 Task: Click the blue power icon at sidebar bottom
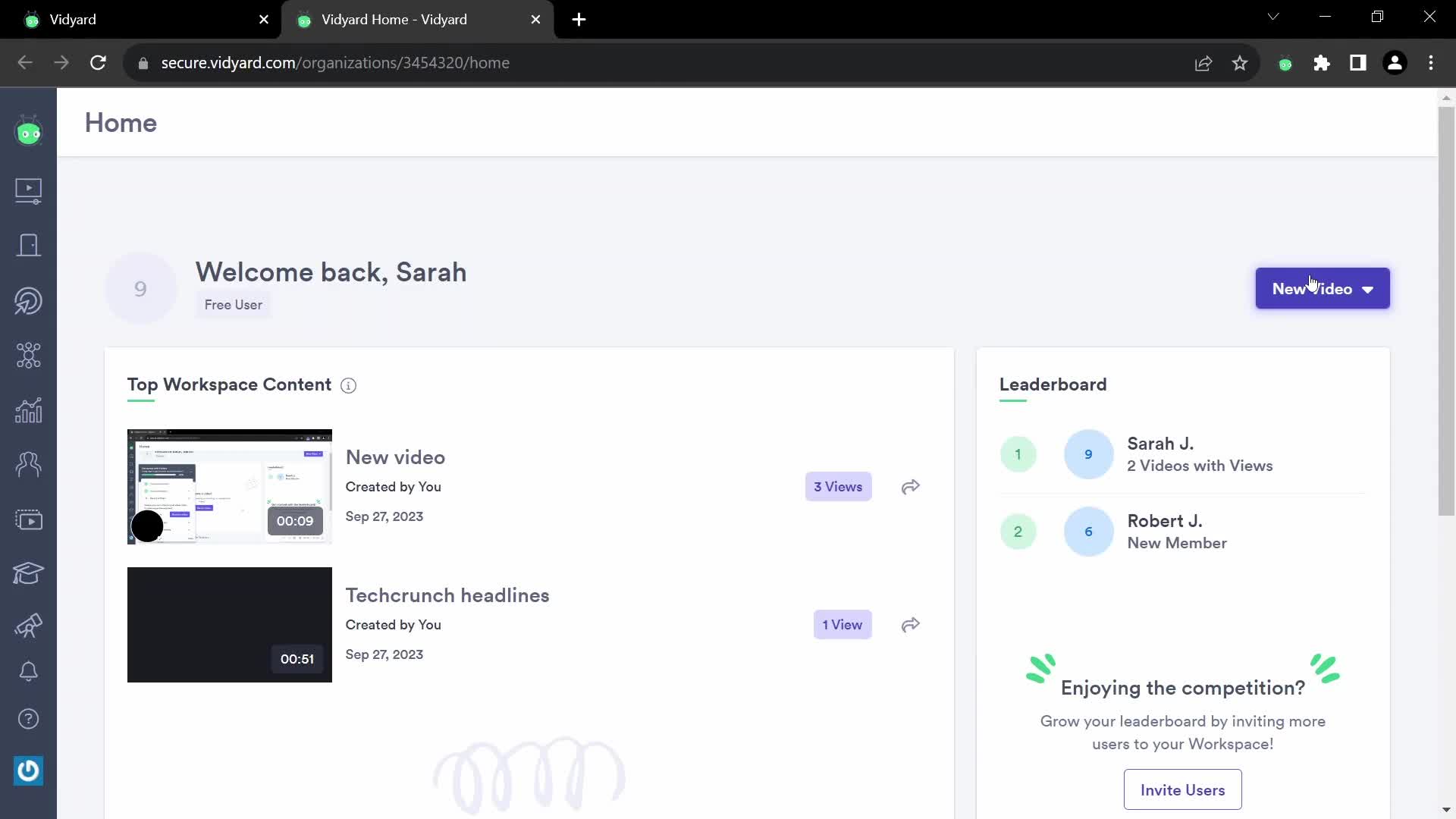tap(29, 770)
